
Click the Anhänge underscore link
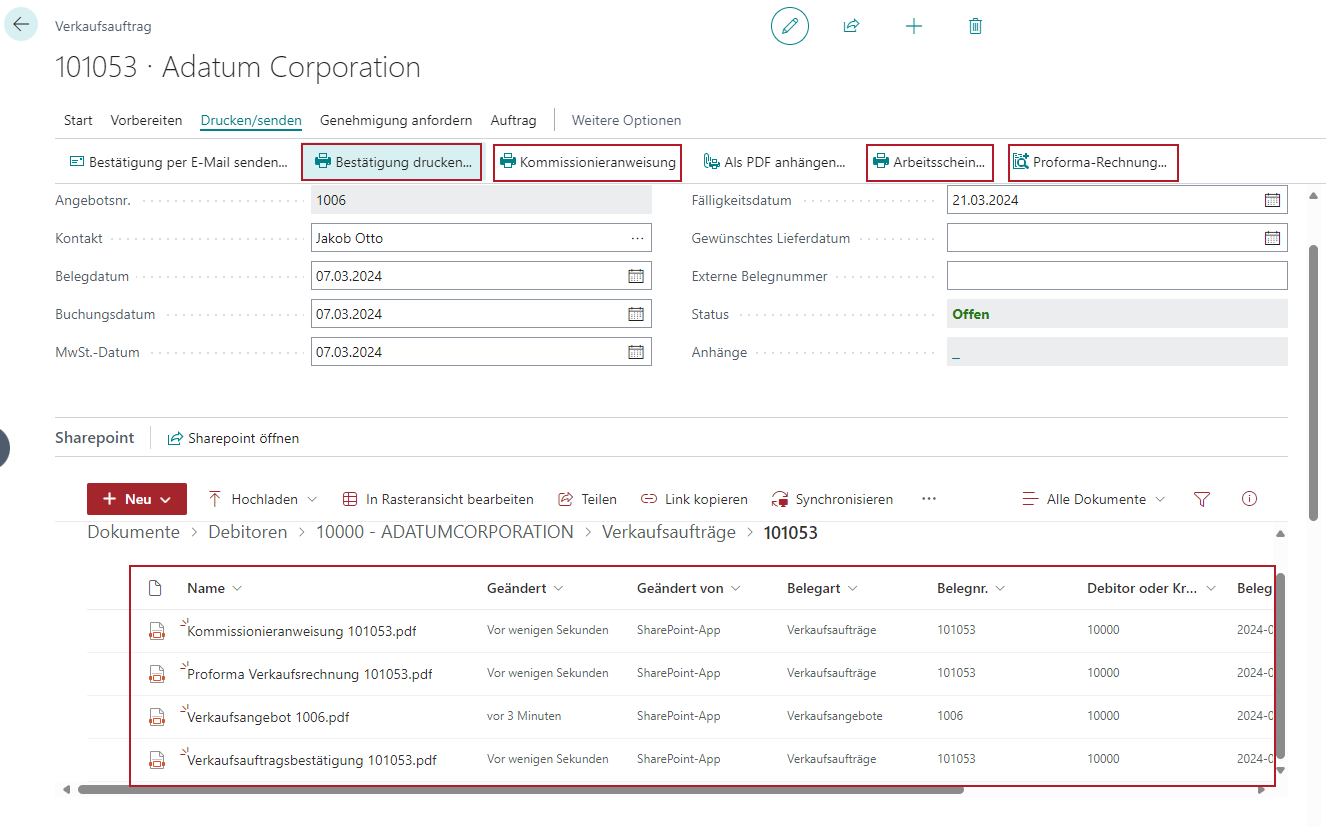pyautogui.click(x=956, y=353)
